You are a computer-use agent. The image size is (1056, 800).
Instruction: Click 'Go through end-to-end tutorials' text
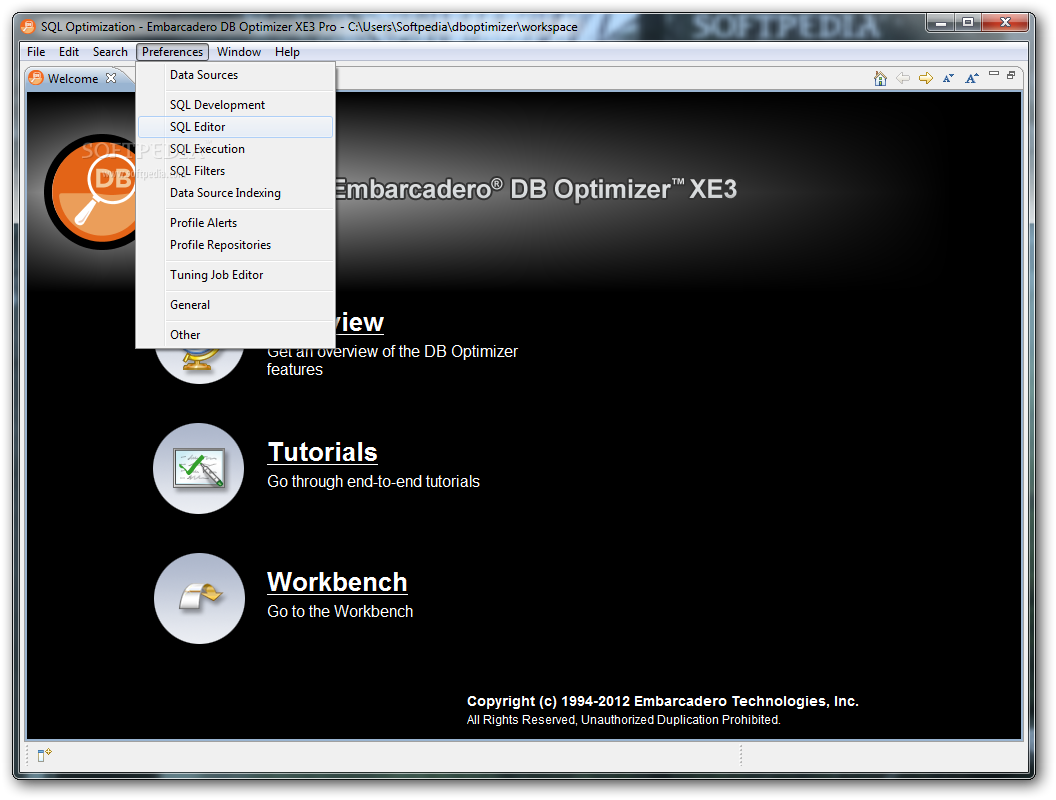coord(373,481)
